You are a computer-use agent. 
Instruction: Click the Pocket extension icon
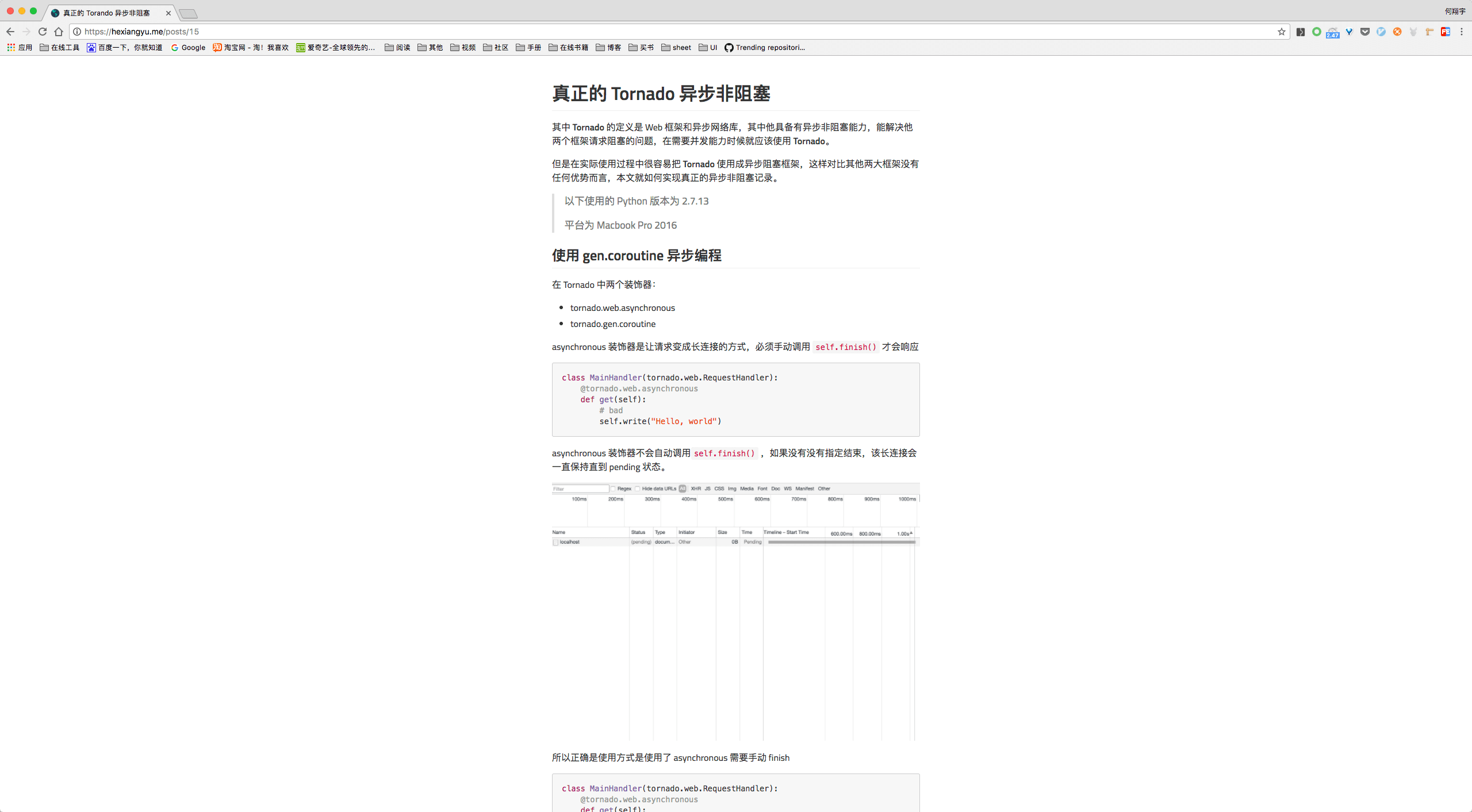(x=1365, y=32)
